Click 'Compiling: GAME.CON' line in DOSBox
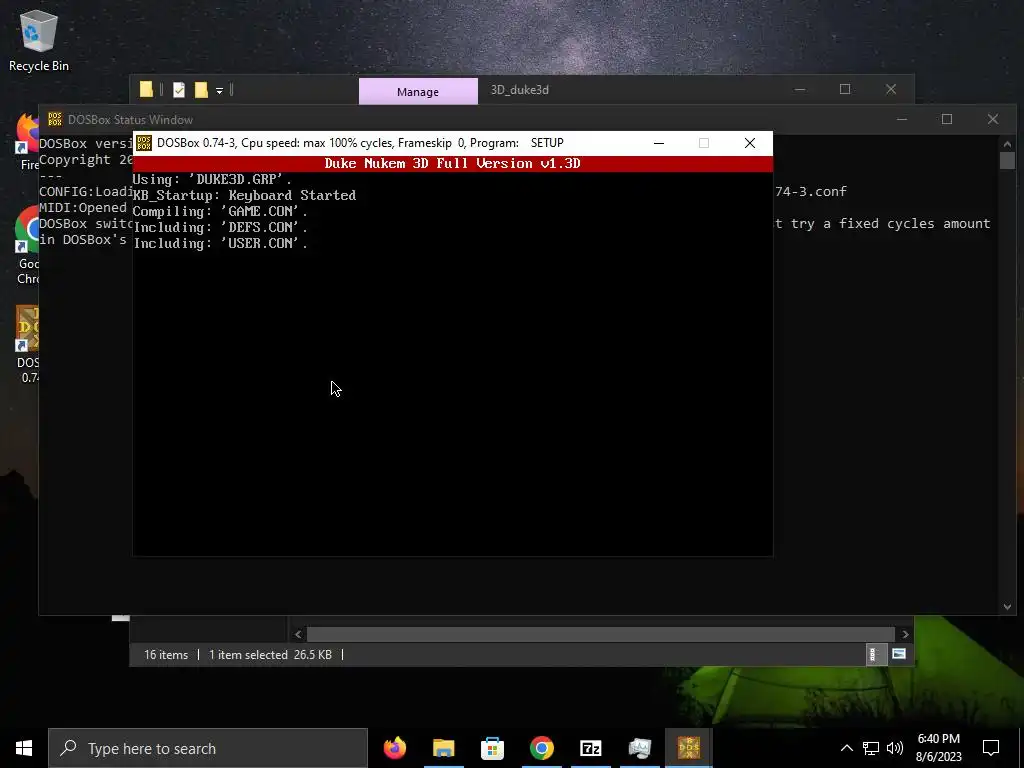The width and height of the screenshot is (1024, 768). click(220, 211)
